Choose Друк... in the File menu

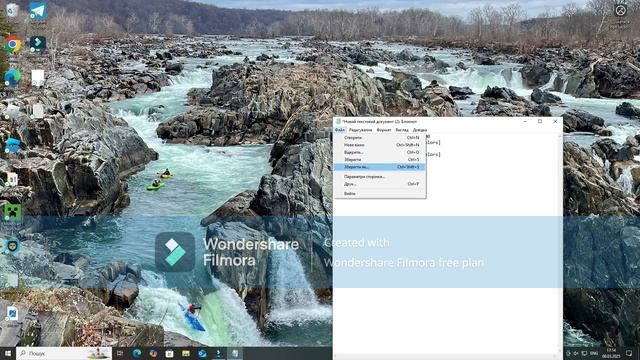click(380, 184)
